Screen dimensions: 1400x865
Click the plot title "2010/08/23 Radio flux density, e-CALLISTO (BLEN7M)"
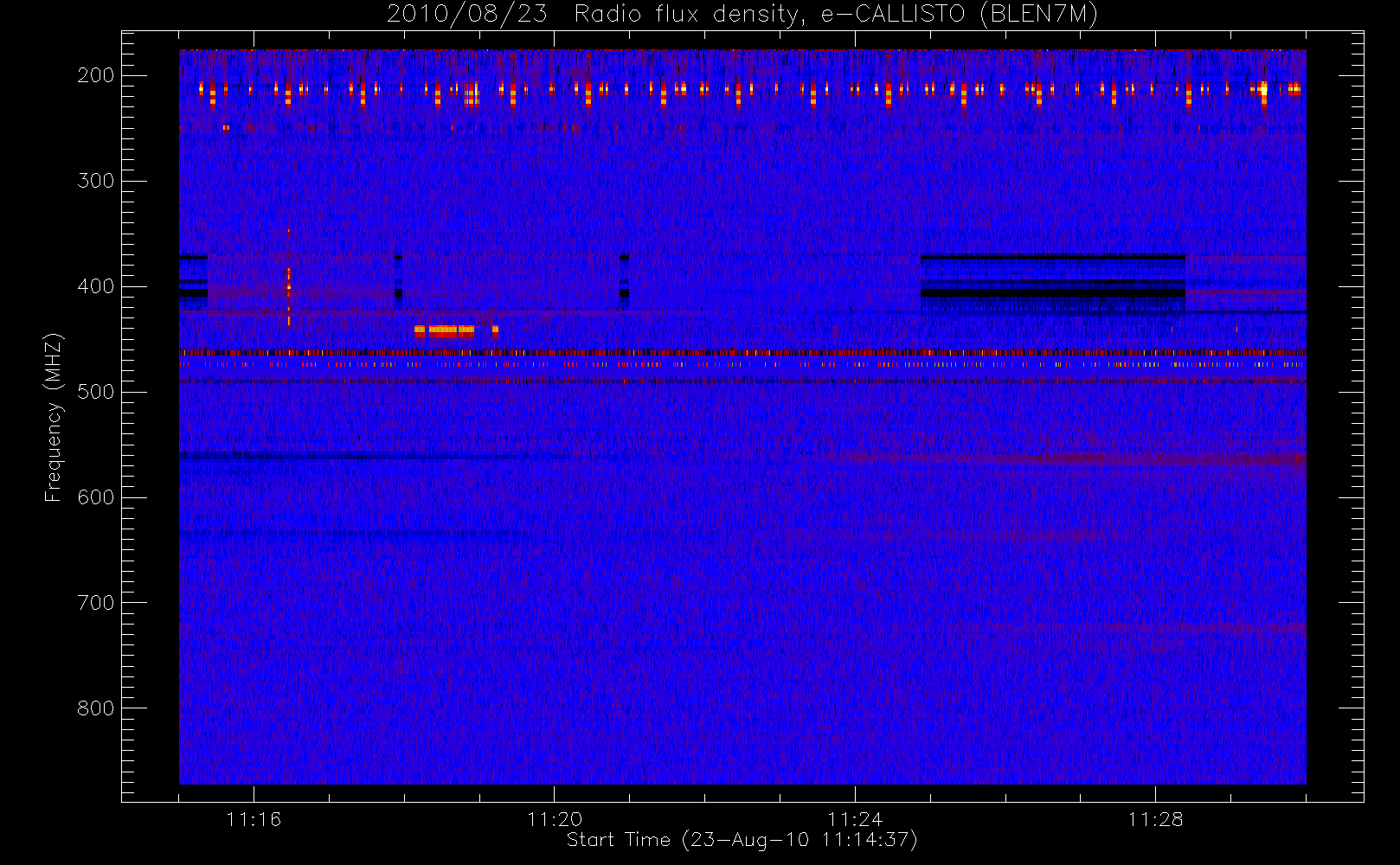[742, 15]
